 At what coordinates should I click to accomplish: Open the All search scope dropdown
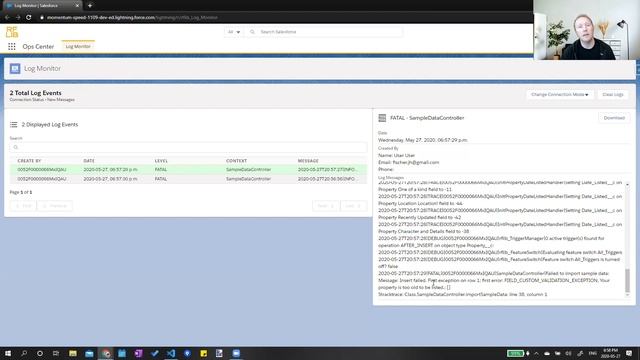(233, 32)
